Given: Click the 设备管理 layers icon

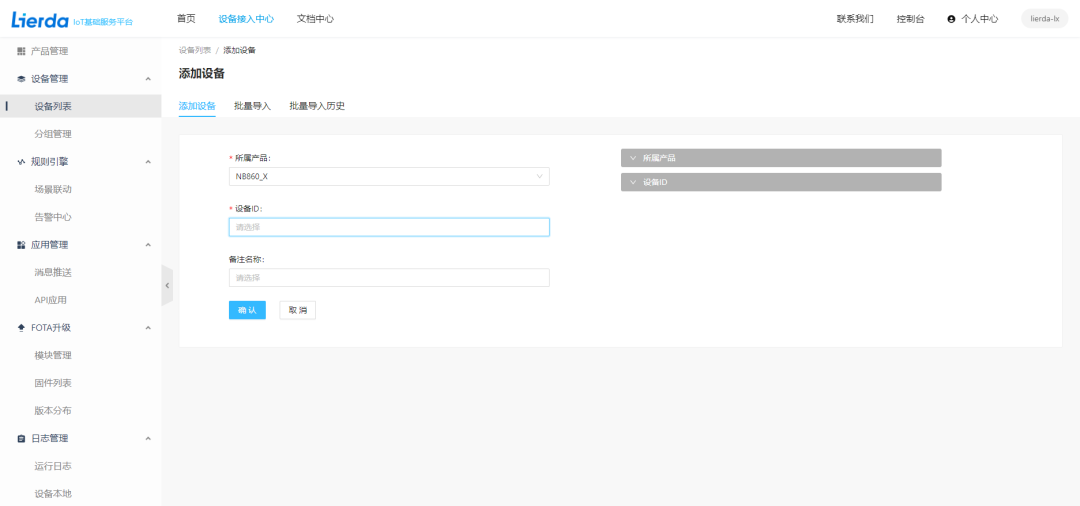Looking at the screenshot, I should point(21,79).
